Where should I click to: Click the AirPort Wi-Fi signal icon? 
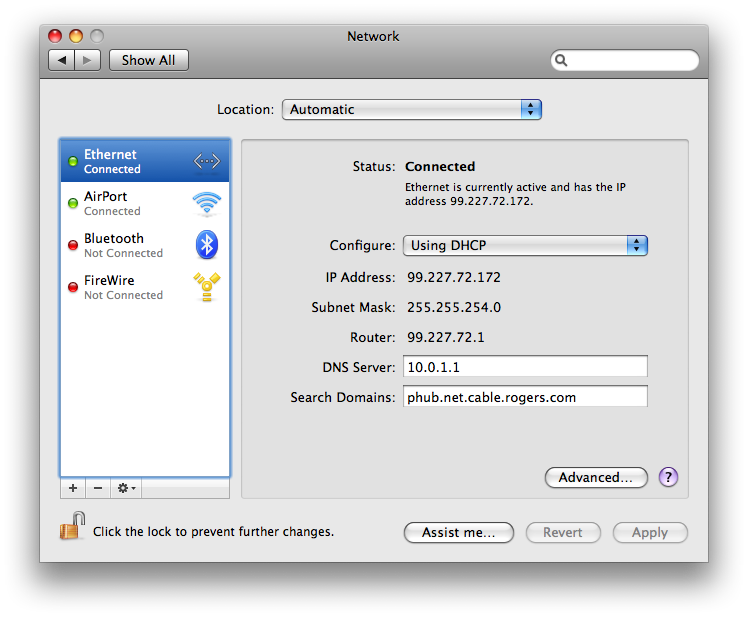tap(207, 203)
